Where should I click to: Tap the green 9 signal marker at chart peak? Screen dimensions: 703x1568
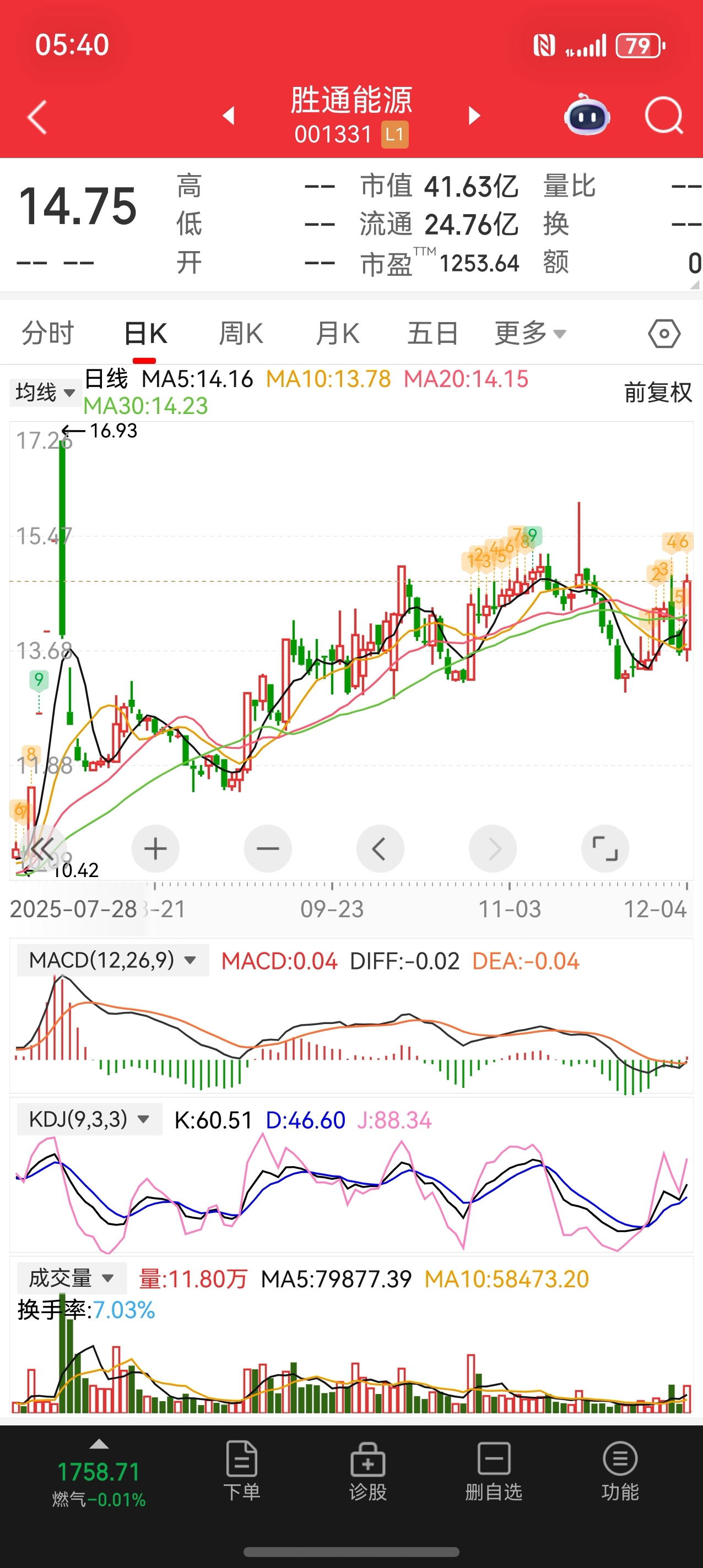532,536
